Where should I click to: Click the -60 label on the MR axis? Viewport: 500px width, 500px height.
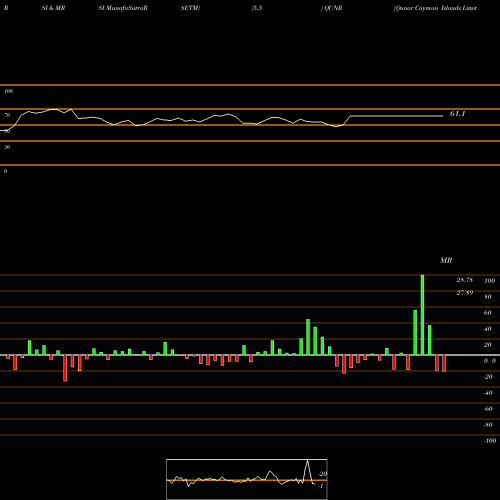point(488,409)
